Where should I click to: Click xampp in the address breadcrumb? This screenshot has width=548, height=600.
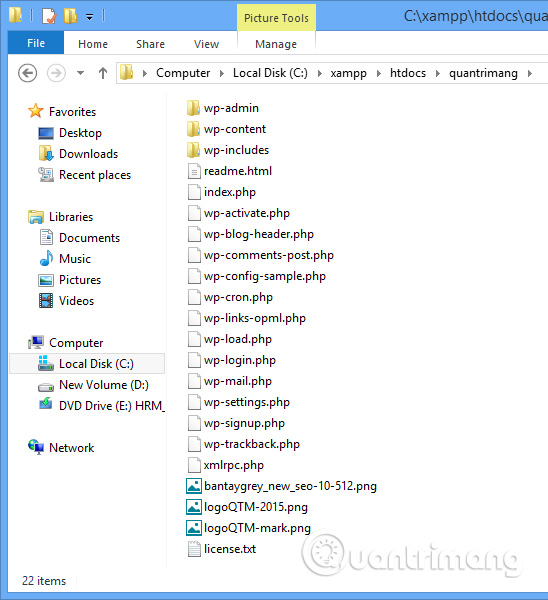pyautogui.click(x=349, y=73)
